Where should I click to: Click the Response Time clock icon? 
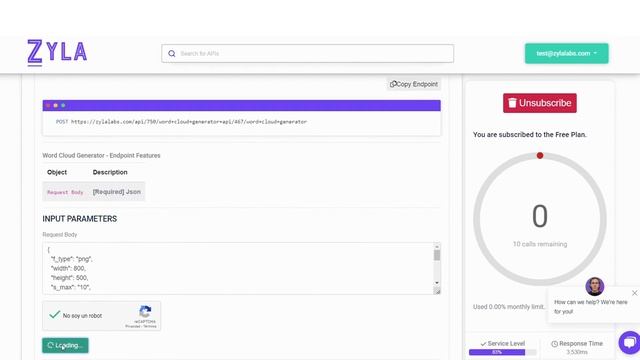(554, 344)
